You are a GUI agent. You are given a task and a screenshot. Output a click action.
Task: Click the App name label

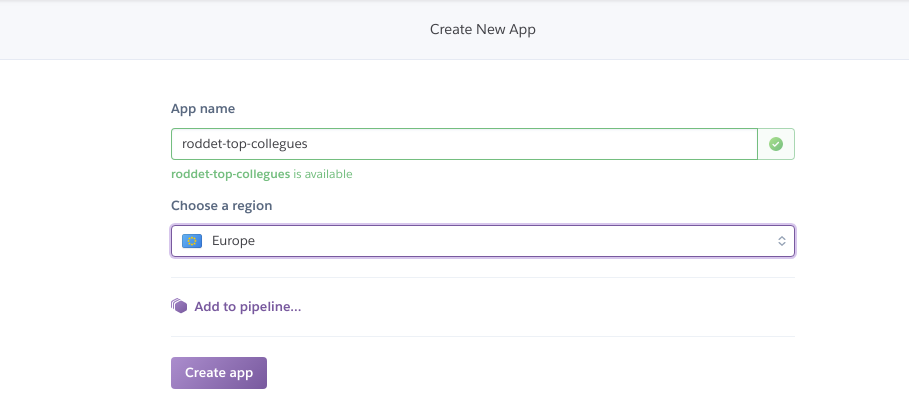pyautogui.click(x=202, y=108)
